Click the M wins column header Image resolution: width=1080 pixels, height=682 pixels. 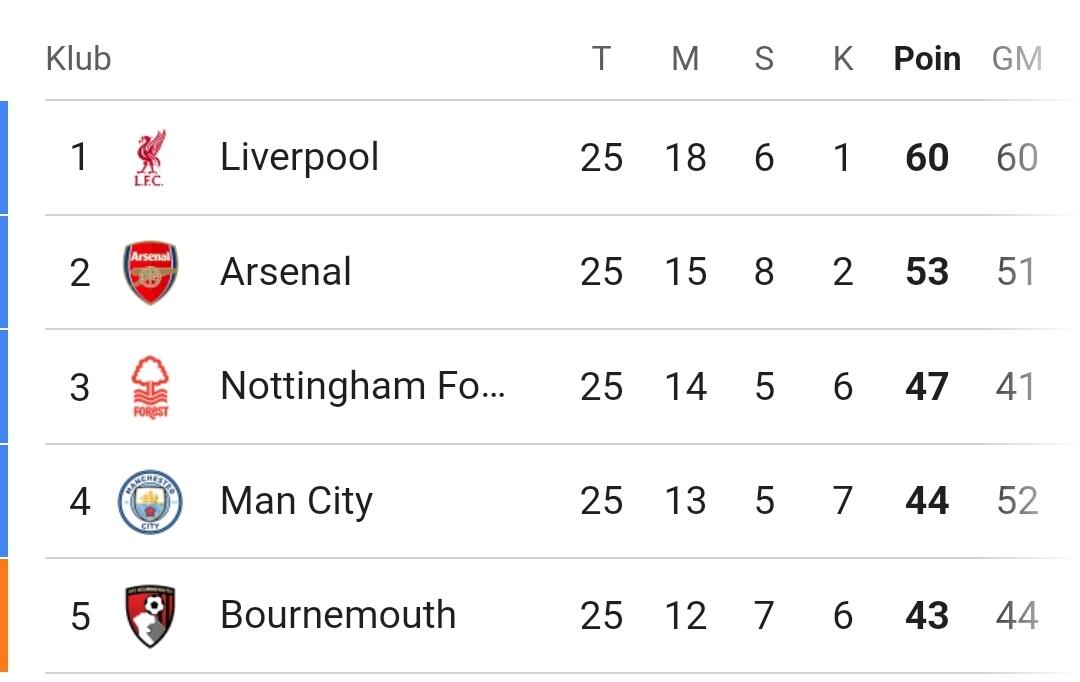pyautogui.click(x=685, y=59)
